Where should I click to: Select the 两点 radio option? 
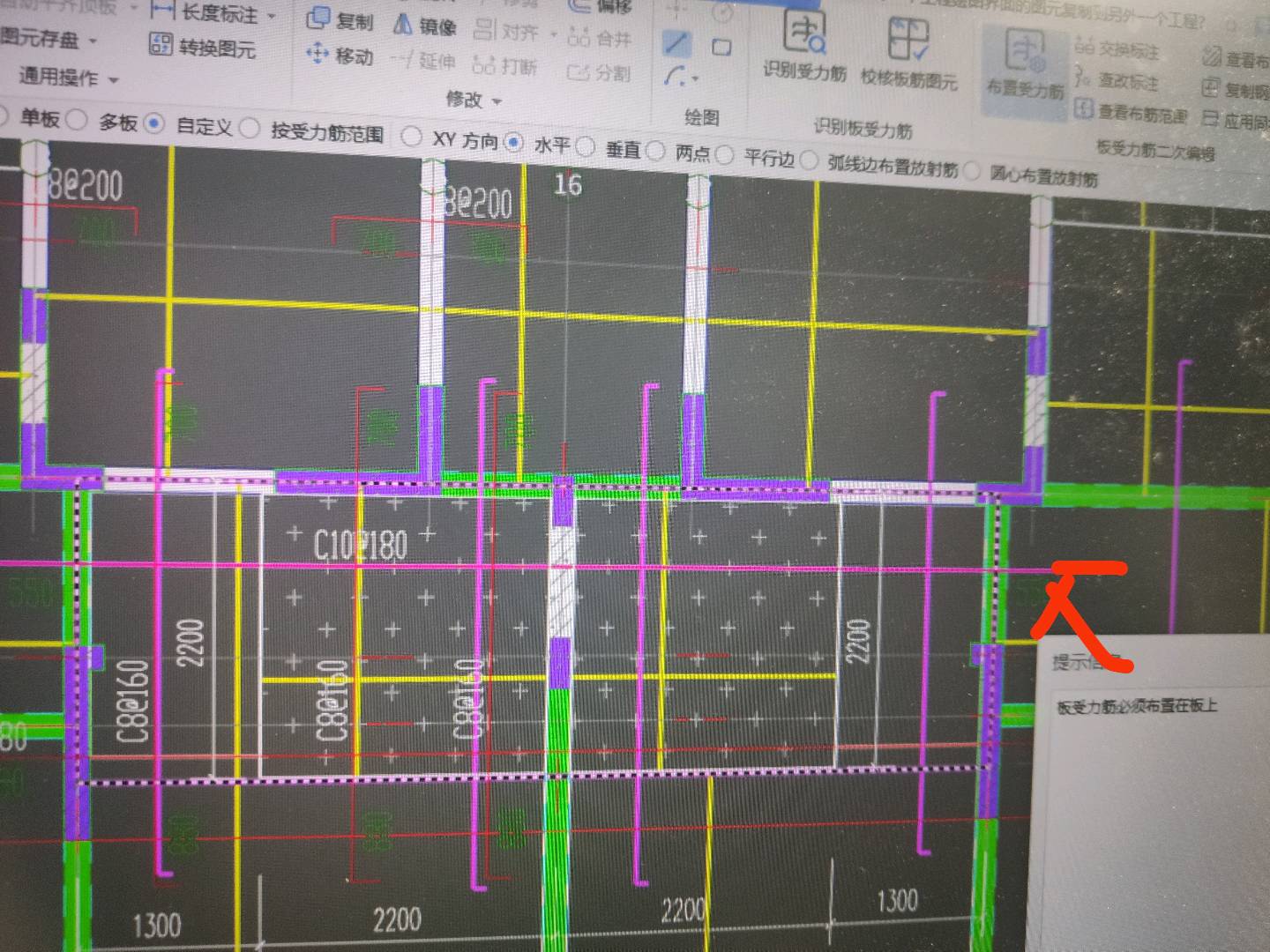point(655,151)
